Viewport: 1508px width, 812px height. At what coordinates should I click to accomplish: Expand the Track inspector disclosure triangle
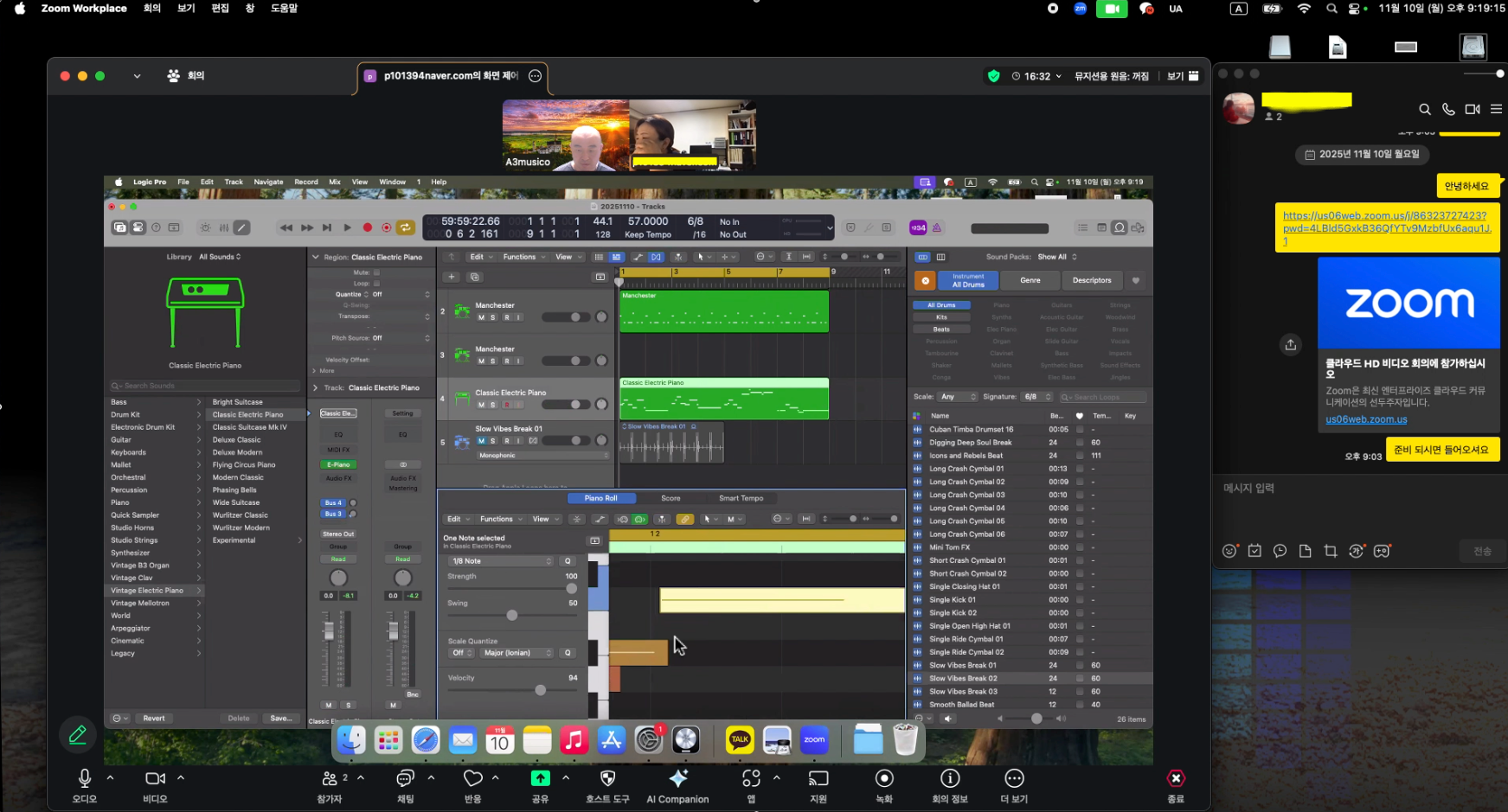pyautogui.click(x=315, y=387)
